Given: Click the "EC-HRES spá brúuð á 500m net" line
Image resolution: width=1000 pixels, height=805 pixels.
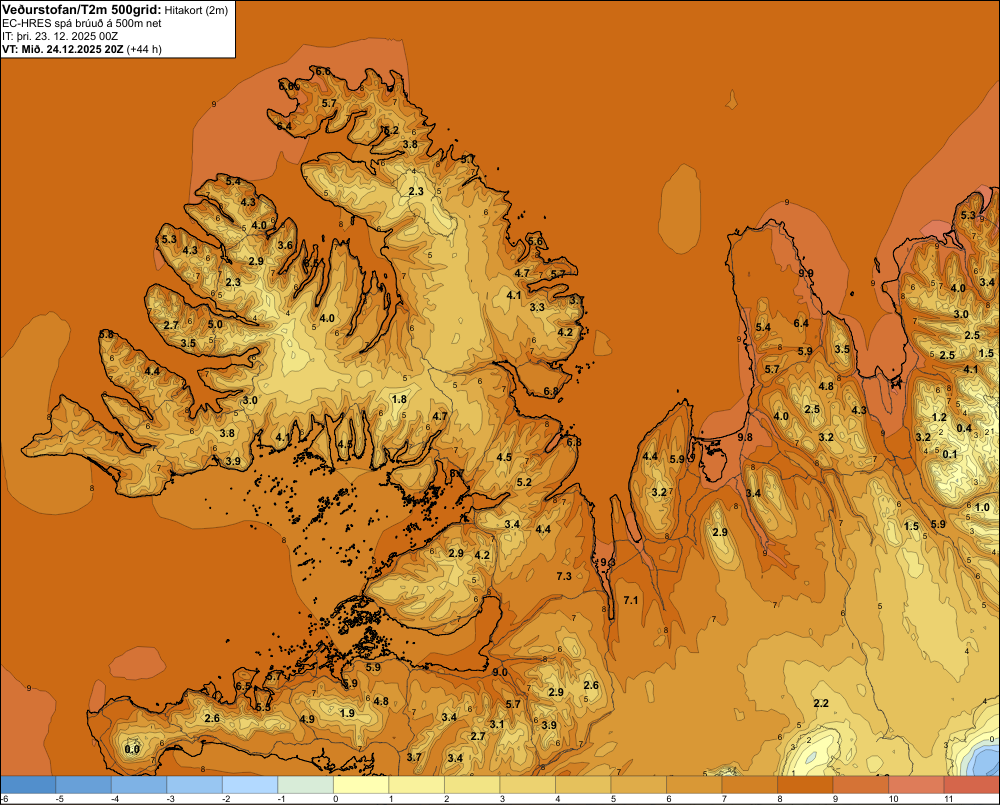Looking at the screenshot, I should [x=82, y=24].
